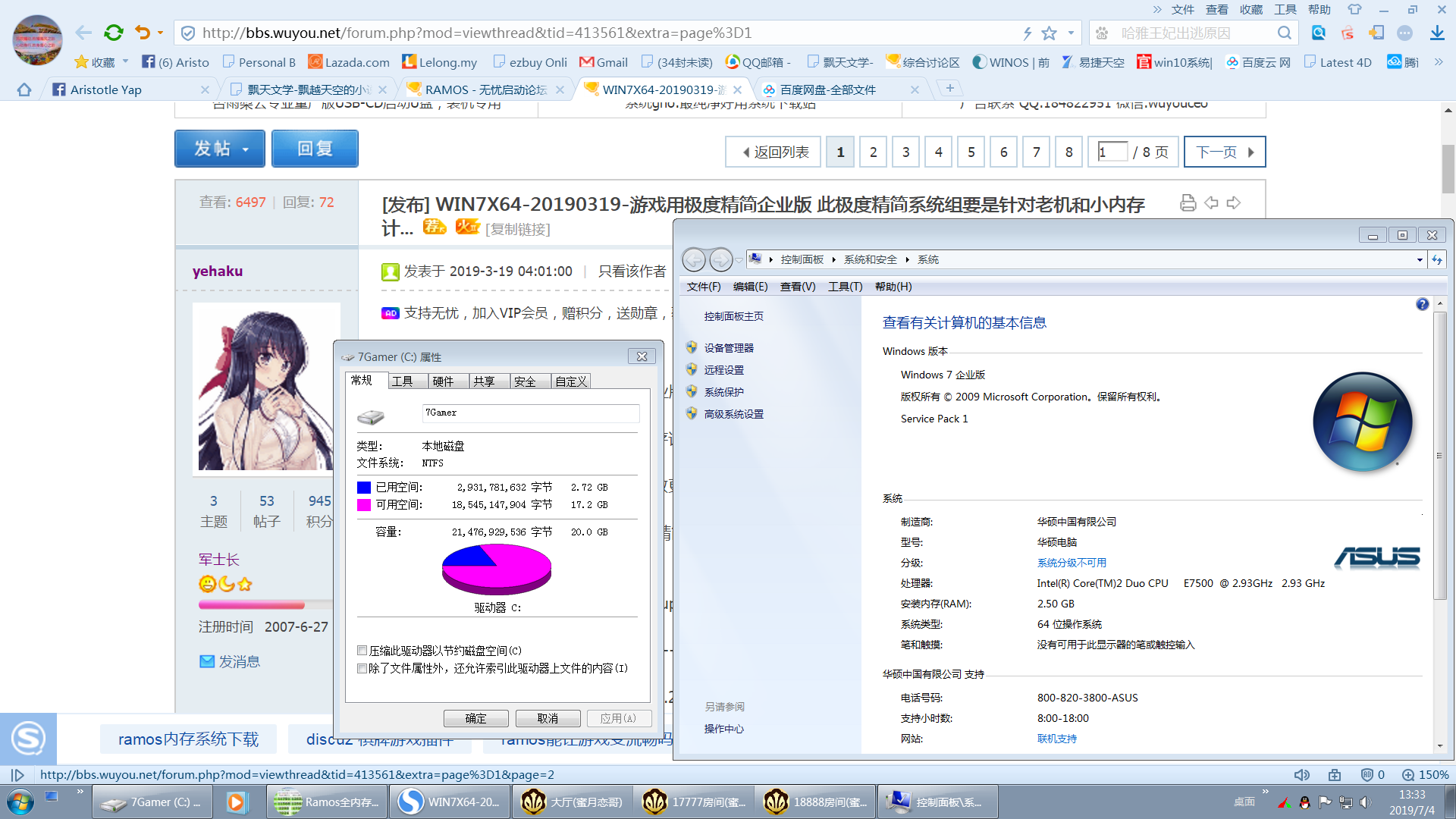Go to page 5 of thread
Image resolution: width=1456 pixels, height=819 pixels.
click(971, 152)
